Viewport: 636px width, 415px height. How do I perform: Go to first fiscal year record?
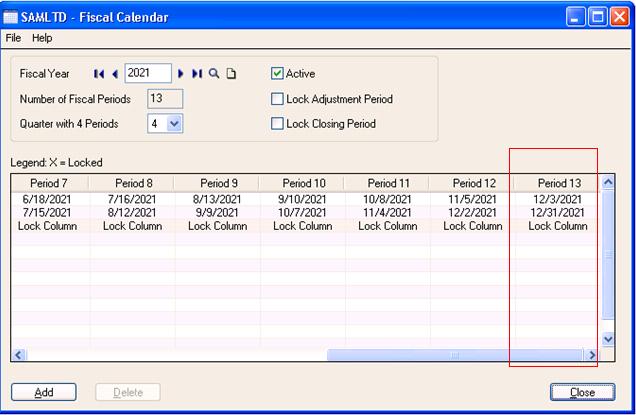coord(99,74)
